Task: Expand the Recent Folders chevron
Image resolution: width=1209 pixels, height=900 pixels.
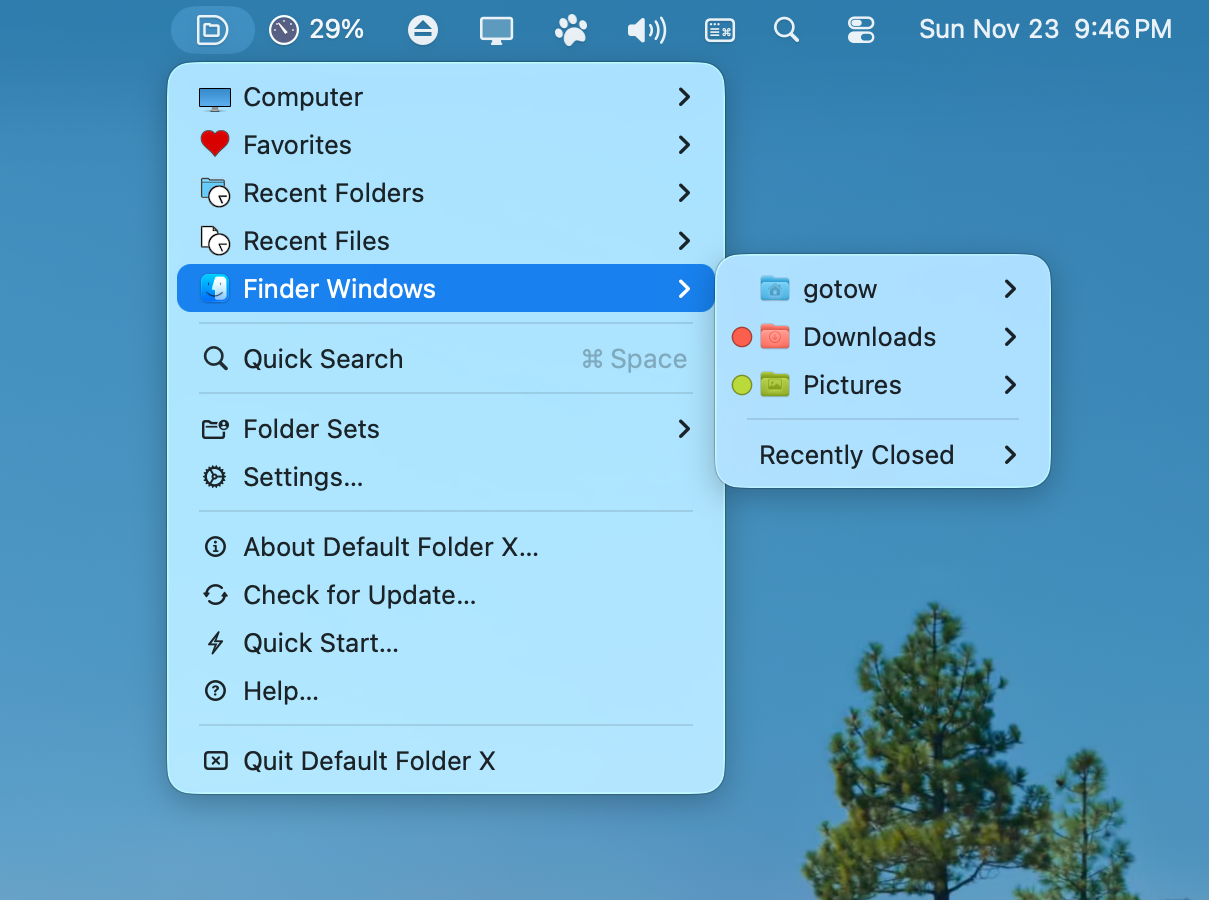Action: tap(684, 193)
